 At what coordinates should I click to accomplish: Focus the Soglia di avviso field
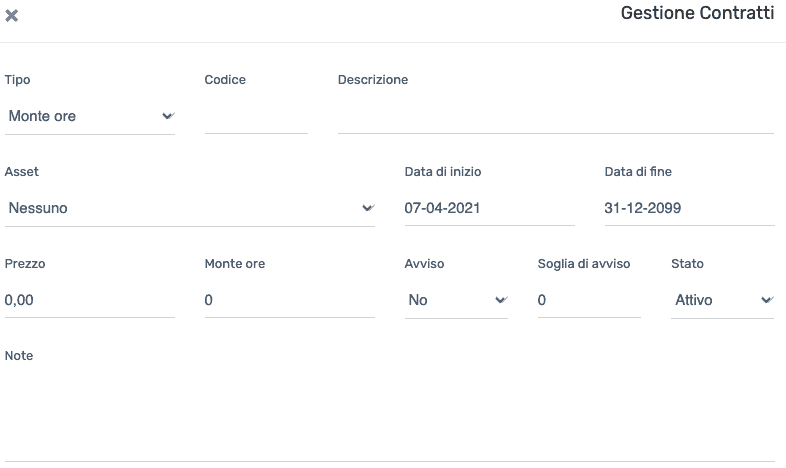pos(589,300)
